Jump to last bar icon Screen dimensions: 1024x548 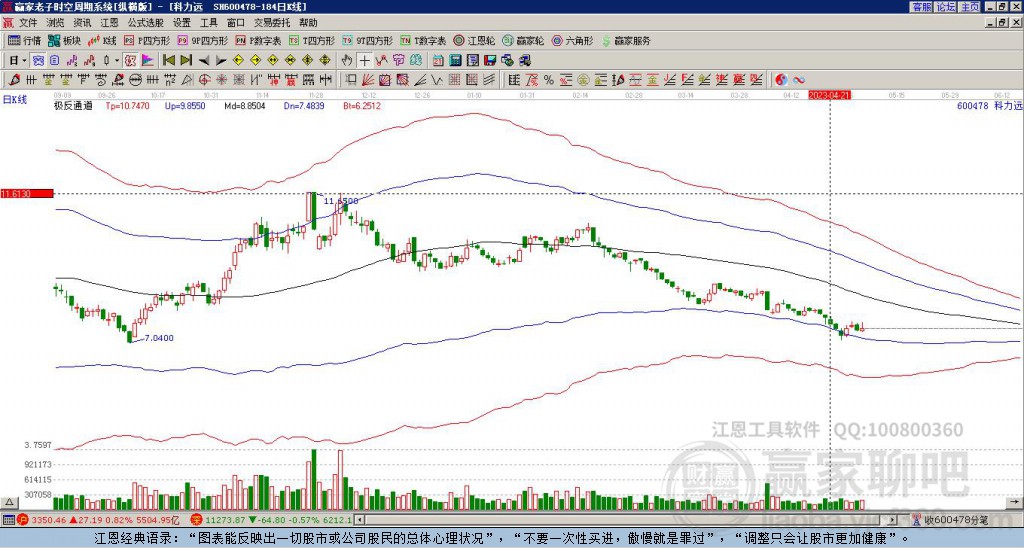point(186,61)
